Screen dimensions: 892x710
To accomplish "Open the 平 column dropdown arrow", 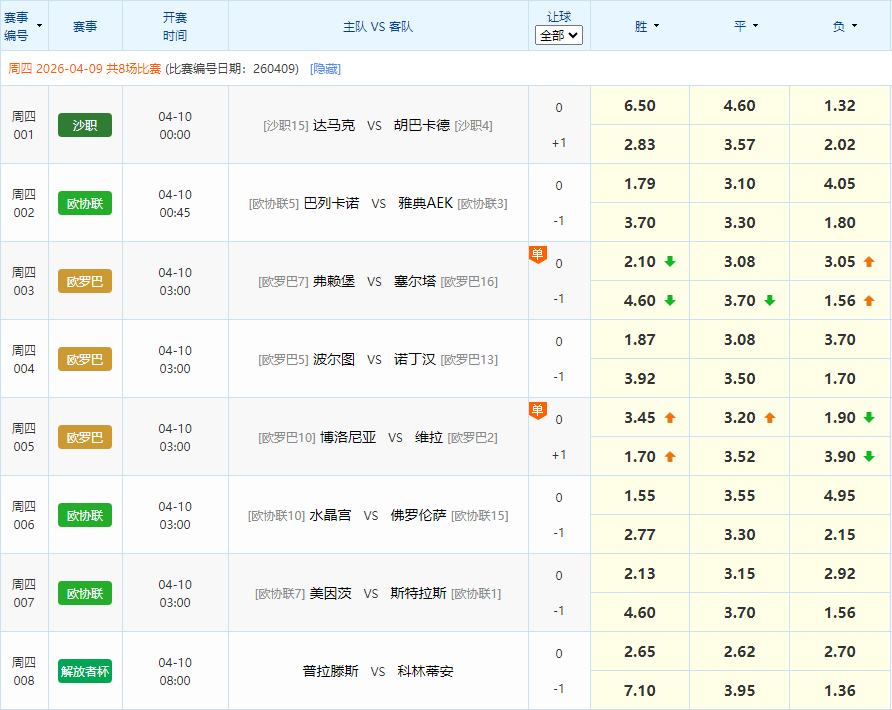I will click(x=755, y=26).
